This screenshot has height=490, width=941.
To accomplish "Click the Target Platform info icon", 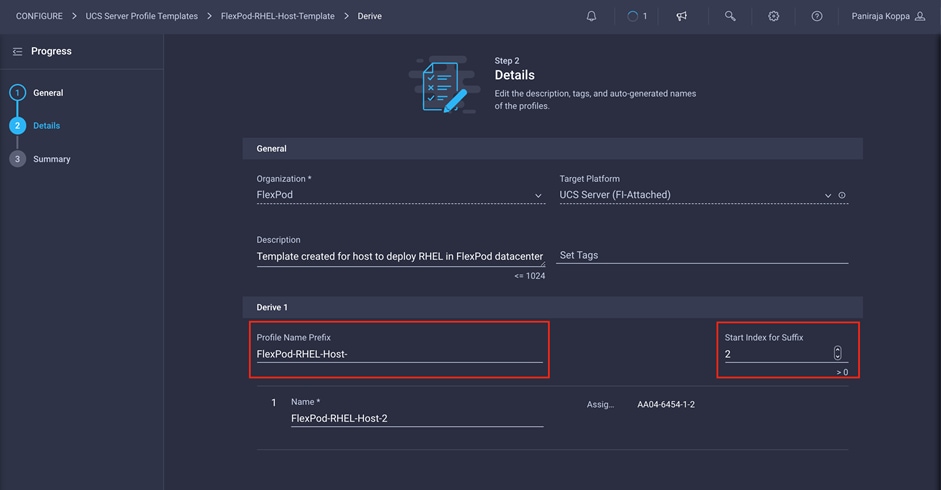I will click(842, 195).
